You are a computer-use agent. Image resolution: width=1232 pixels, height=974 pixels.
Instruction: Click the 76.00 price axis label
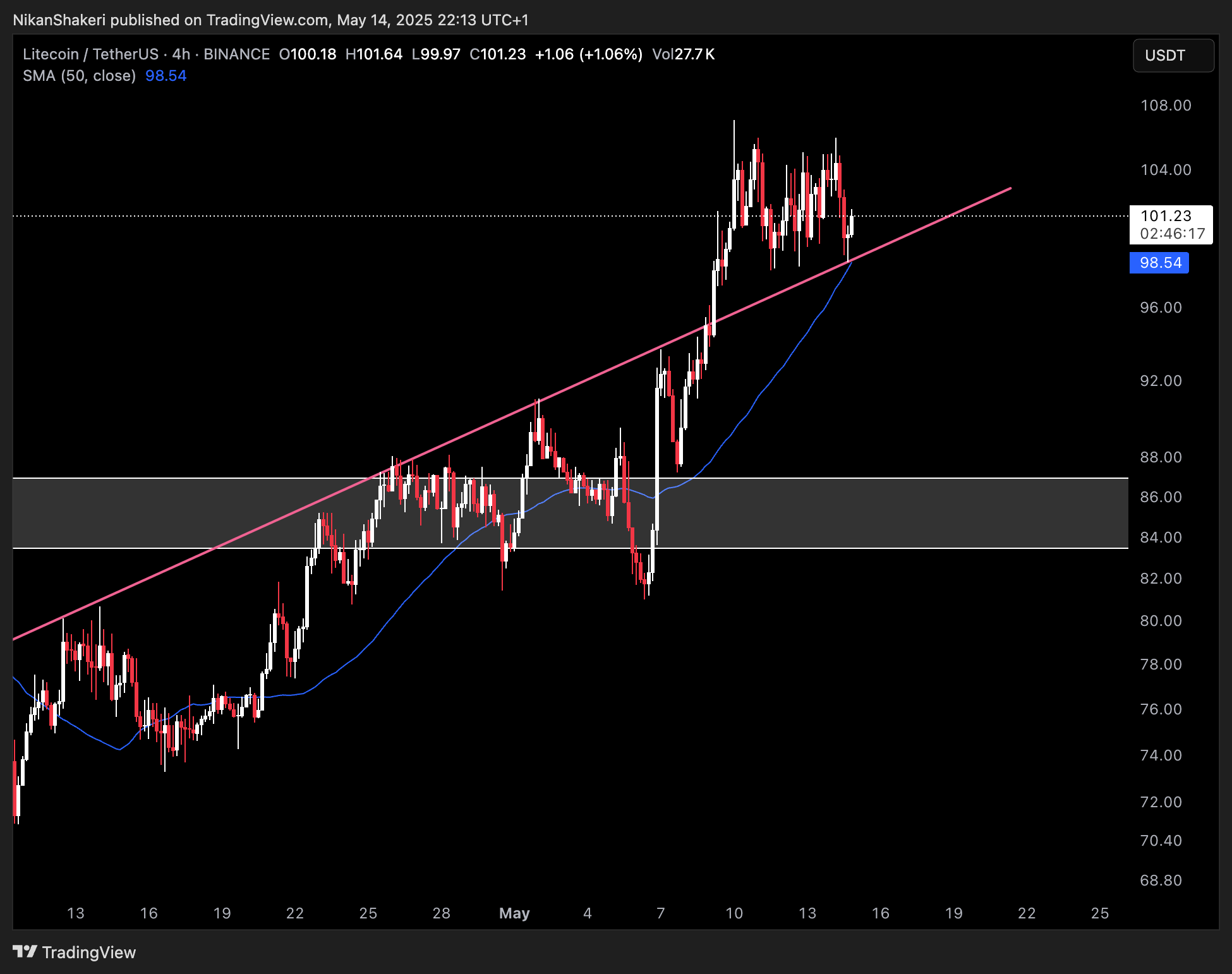pos(1161,709)
